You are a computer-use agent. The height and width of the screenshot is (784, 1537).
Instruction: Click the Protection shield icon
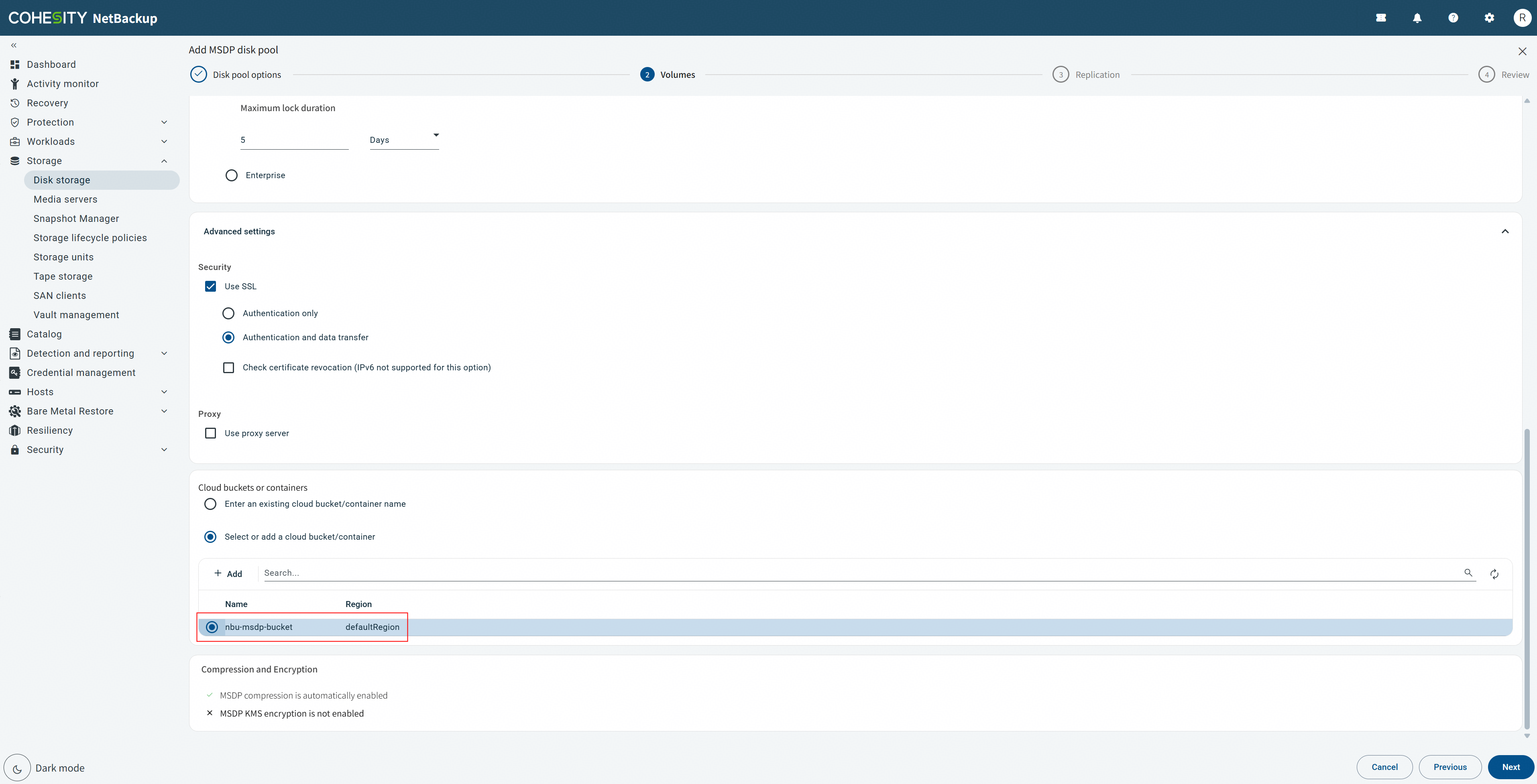pyautogui.click(x=15, y=122)
